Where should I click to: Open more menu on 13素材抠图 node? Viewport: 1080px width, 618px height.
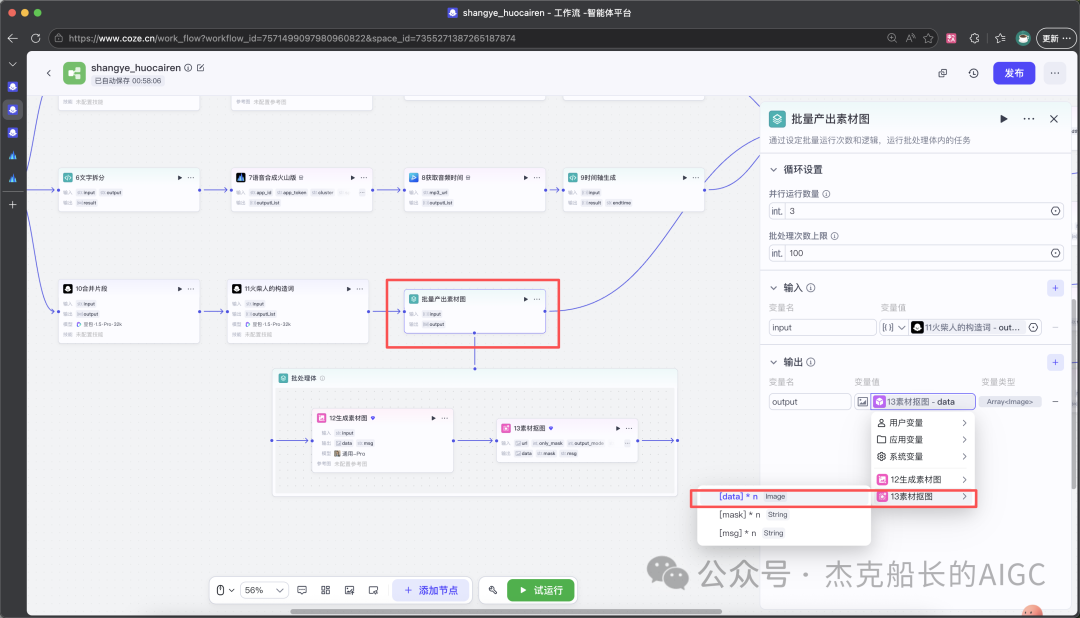pyautogui.click(x=629, y=429)
